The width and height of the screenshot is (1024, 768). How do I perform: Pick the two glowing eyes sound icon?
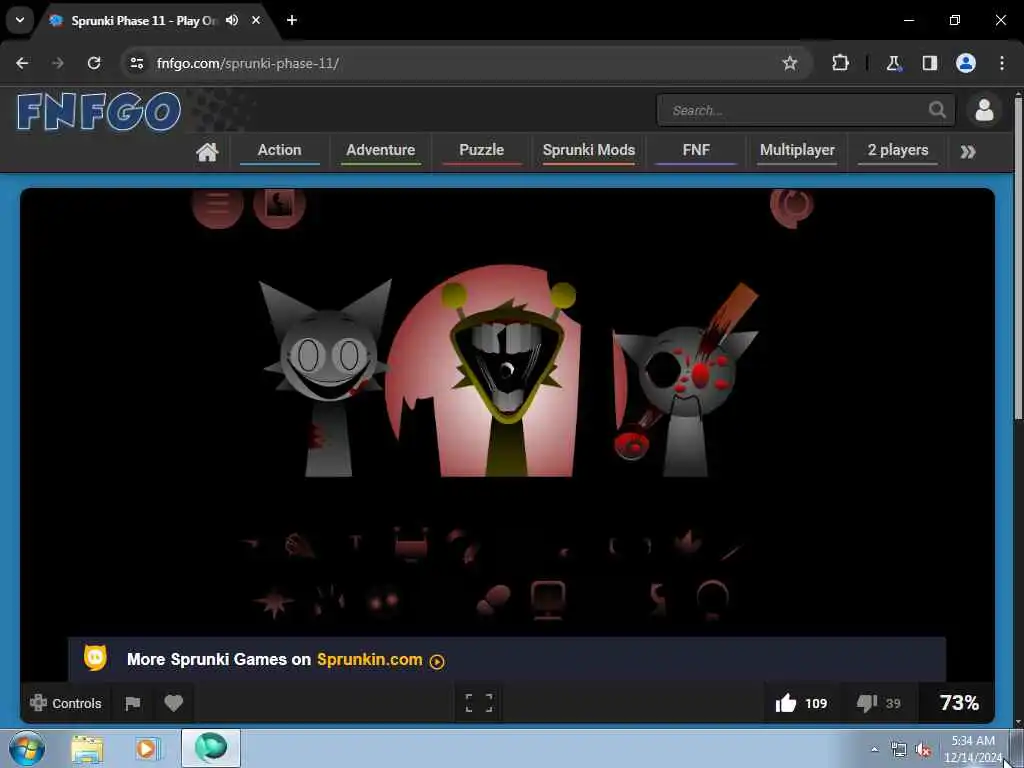point(383,601)
